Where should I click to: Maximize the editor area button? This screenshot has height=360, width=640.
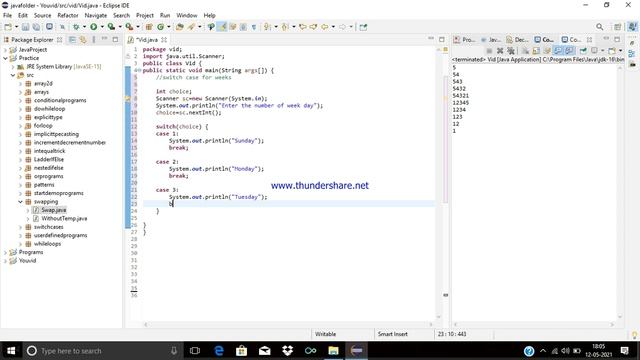442,40
